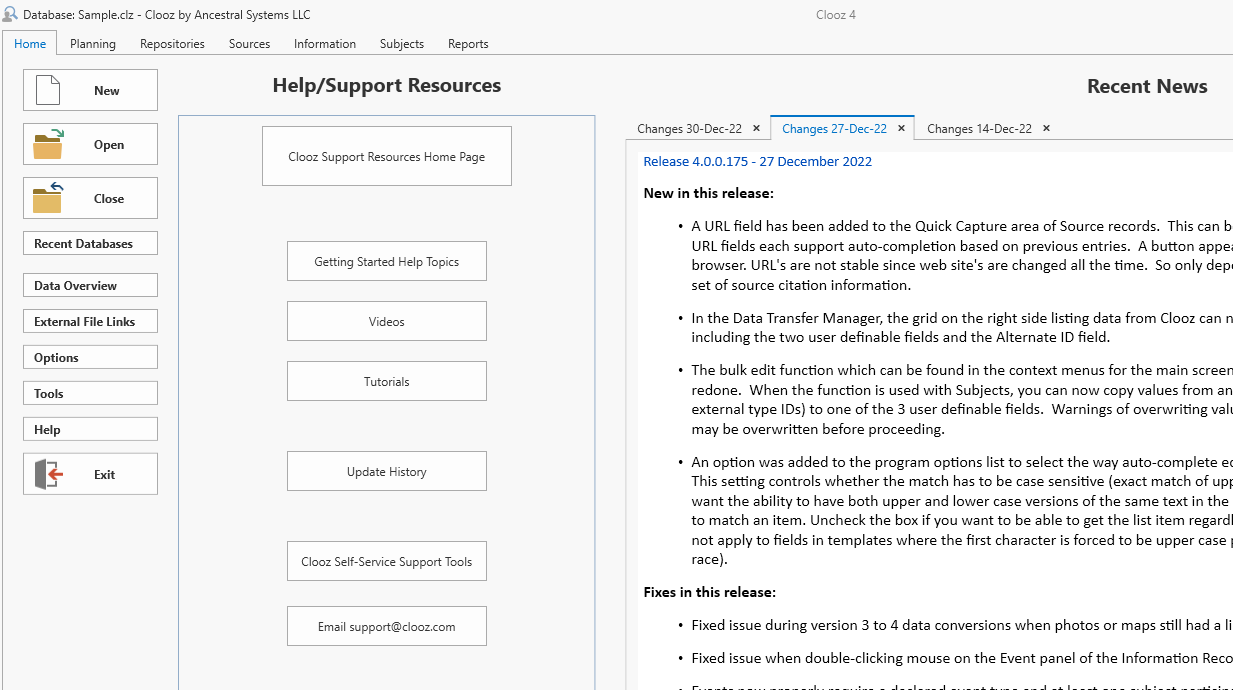Click Email support@clooz.com button
Screen dimensions: 1233x690
pos(387,626)
